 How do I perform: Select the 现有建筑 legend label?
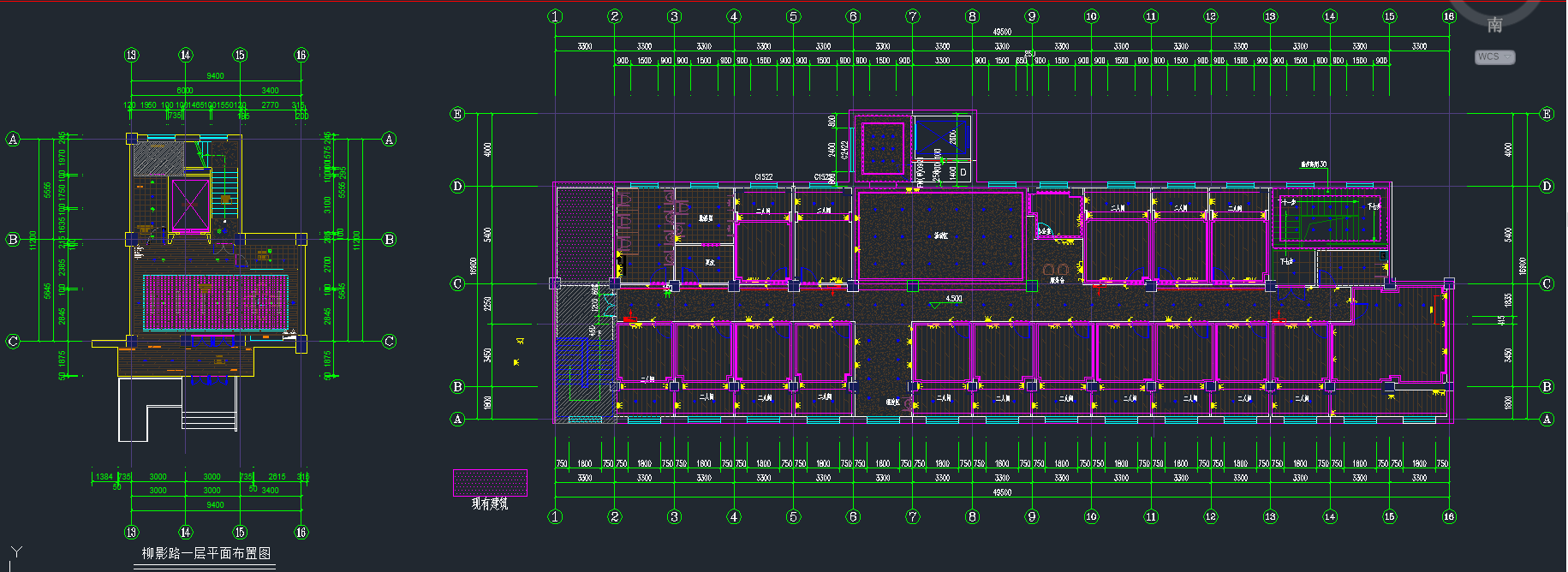click(490, 503)
